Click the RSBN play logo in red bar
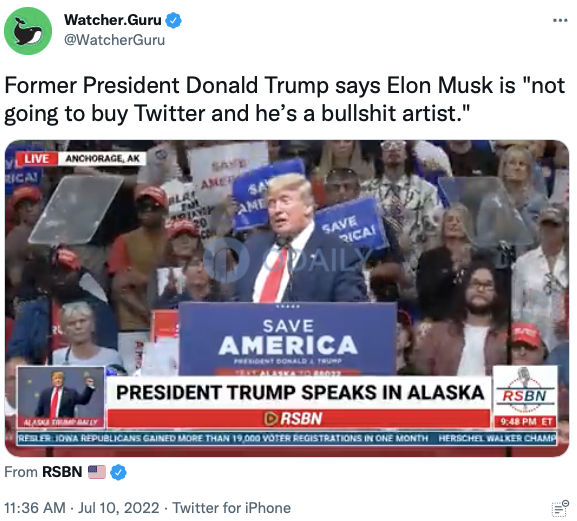 (293, 418)
